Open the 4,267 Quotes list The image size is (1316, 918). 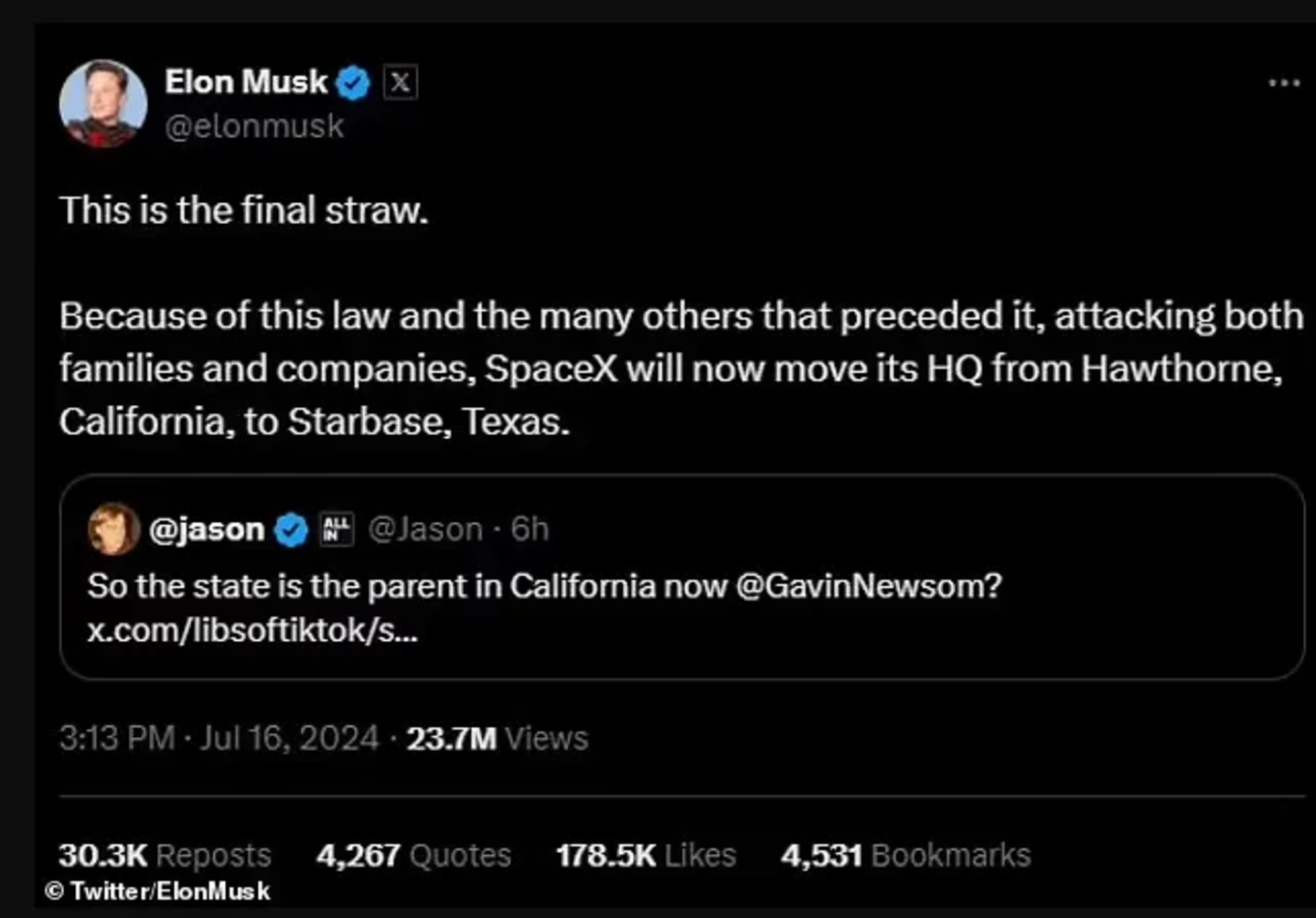tap(413, 855)
